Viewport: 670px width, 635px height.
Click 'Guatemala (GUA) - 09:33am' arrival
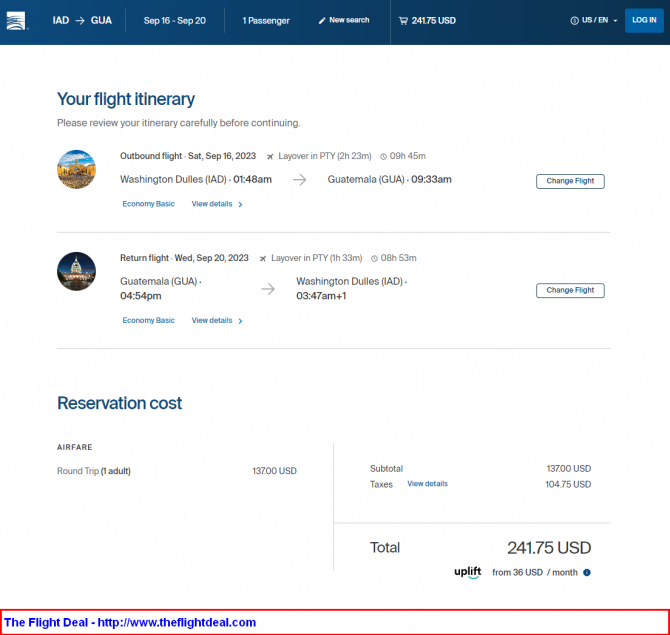[389, 179]
